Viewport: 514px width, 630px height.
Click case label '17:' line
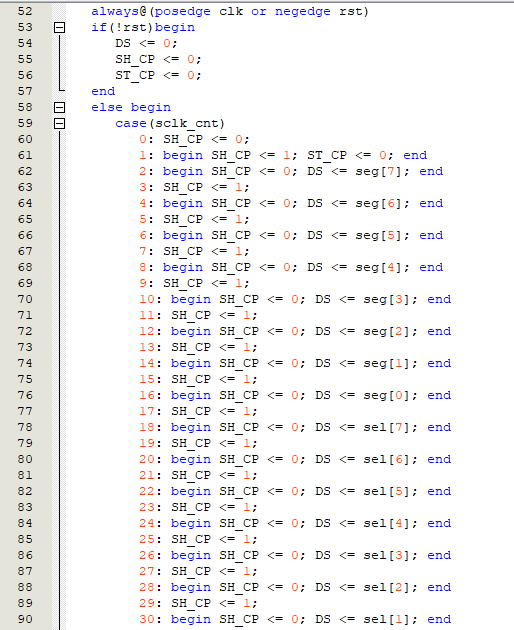[x=198, y=411]
